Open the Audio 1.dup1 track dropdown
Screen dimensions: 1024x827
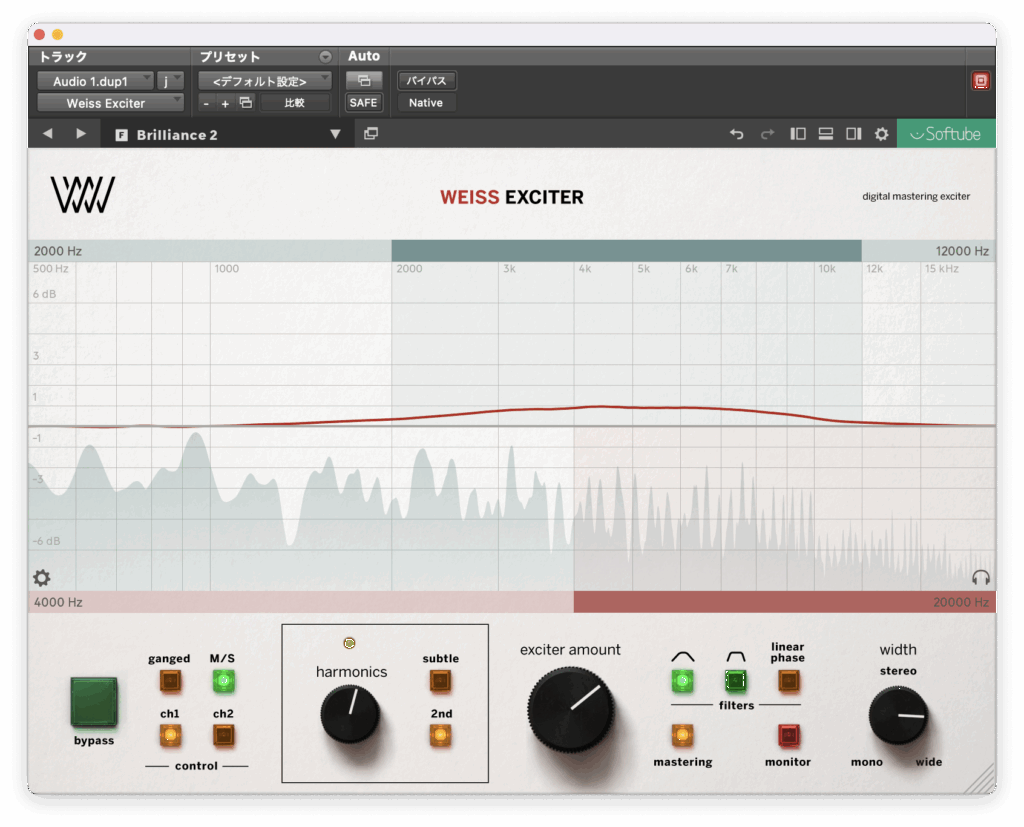click(95, 81)
